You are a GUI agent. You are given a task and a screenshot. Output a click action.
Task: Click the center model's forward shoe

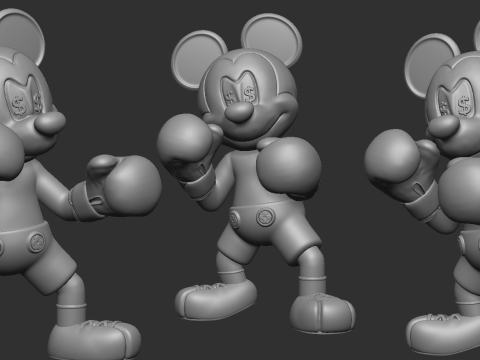(322, 313)
